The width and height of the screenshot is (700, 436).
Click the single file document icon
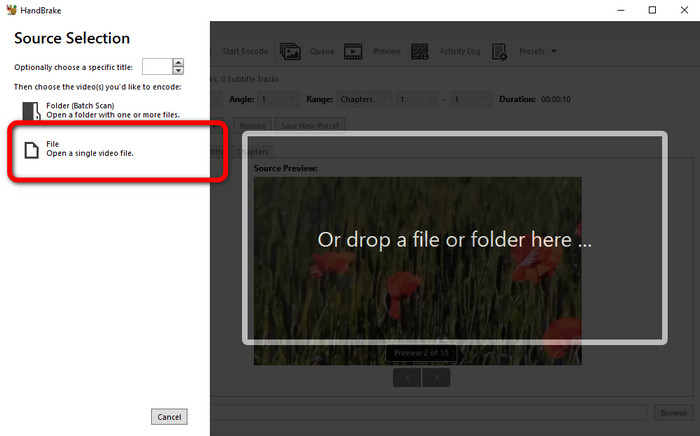click(x=31, y=150)
